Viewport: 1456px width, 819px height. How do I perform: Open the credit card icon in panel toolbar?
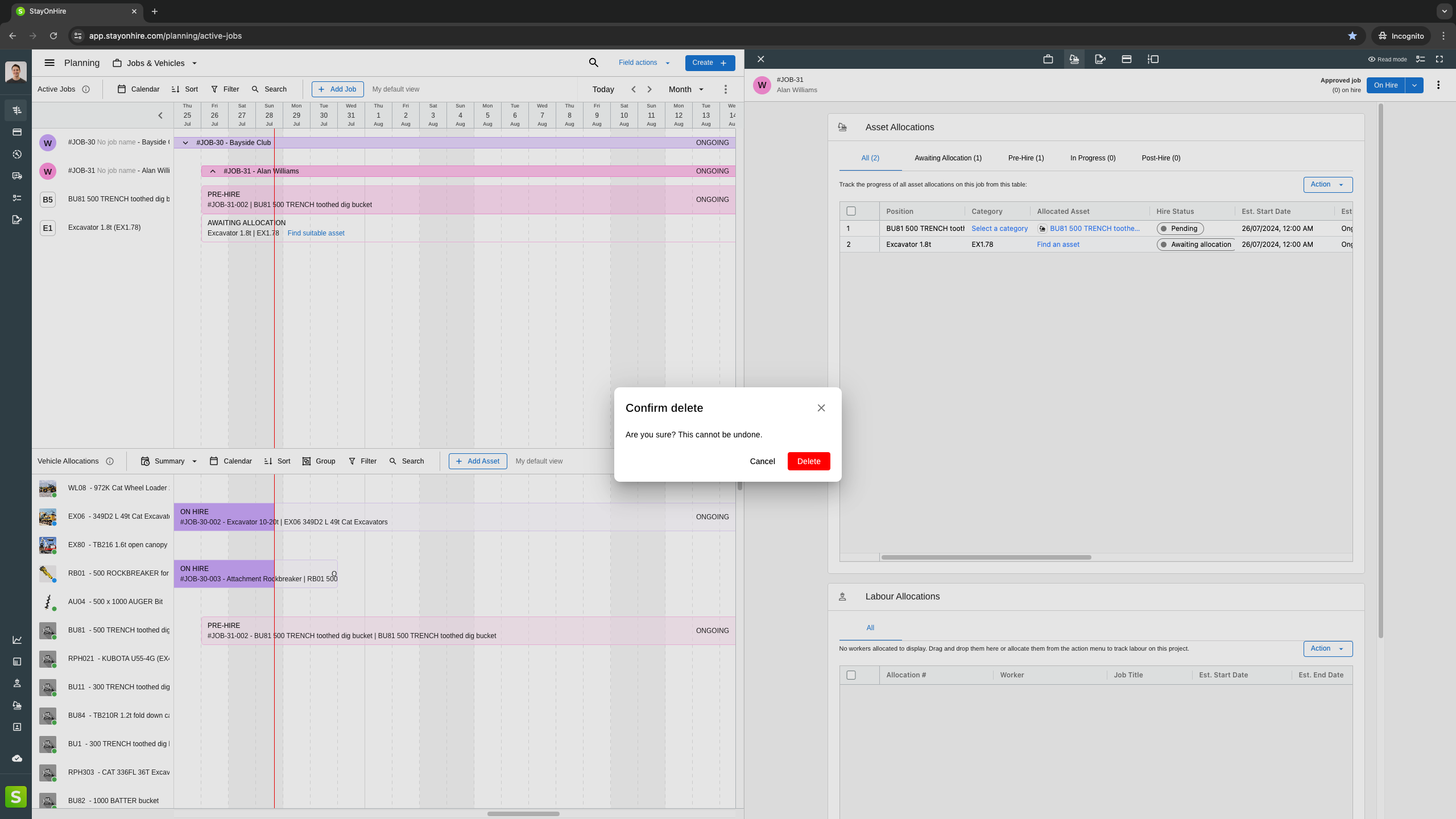click(1126, 59)
